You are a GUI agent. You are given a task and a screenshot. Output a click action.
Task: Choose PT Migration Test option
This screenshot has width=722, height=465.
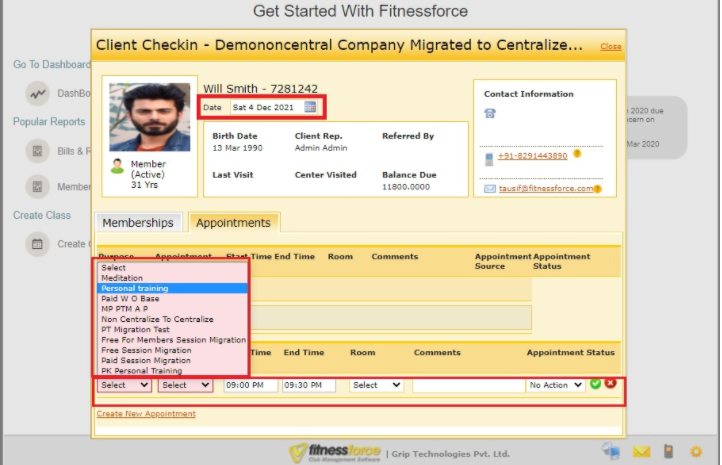(172, 330)
